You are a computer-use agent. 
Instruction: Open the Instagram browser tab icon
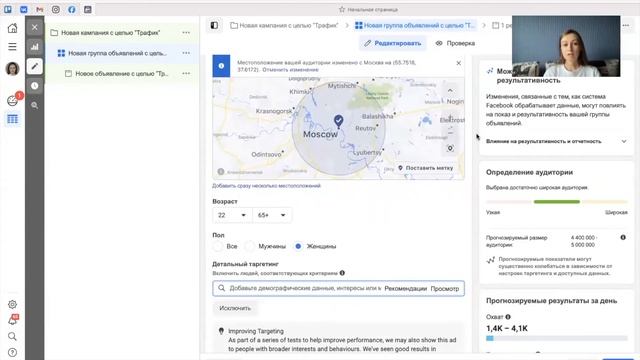pos(56,9)
